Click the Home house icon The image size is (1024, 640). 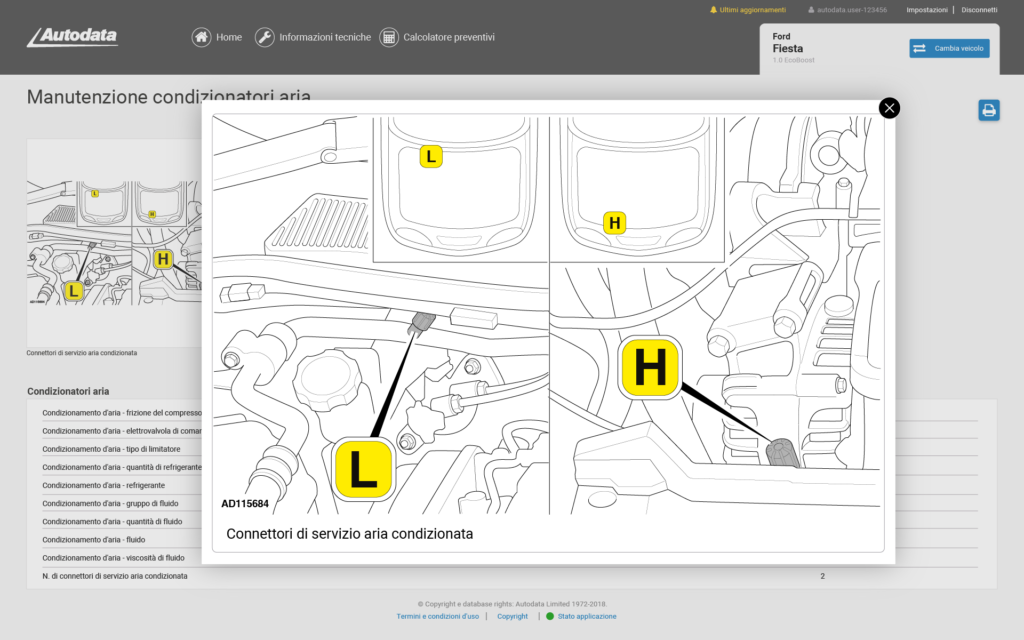click(201, 37)
